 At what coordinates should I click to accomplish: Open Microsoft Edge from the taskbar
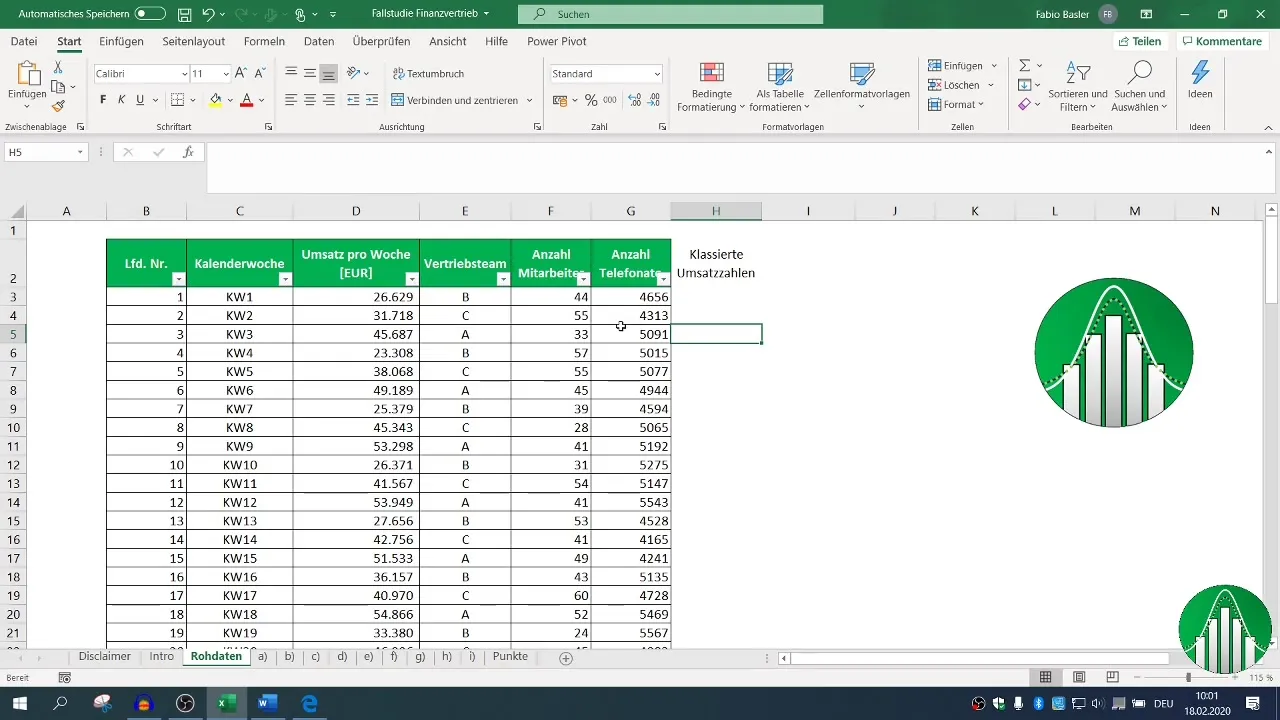click(309, 703)
